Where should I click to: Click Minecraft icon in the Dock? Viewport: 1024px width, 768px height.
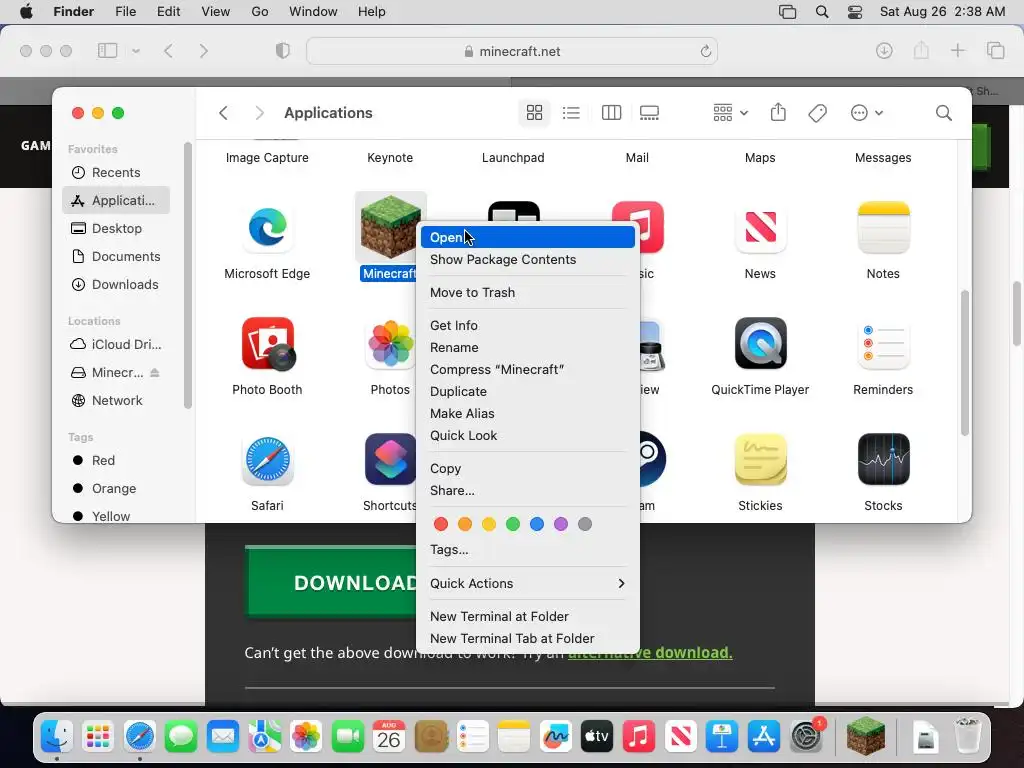pyautogui.click(x=865, y=736)
